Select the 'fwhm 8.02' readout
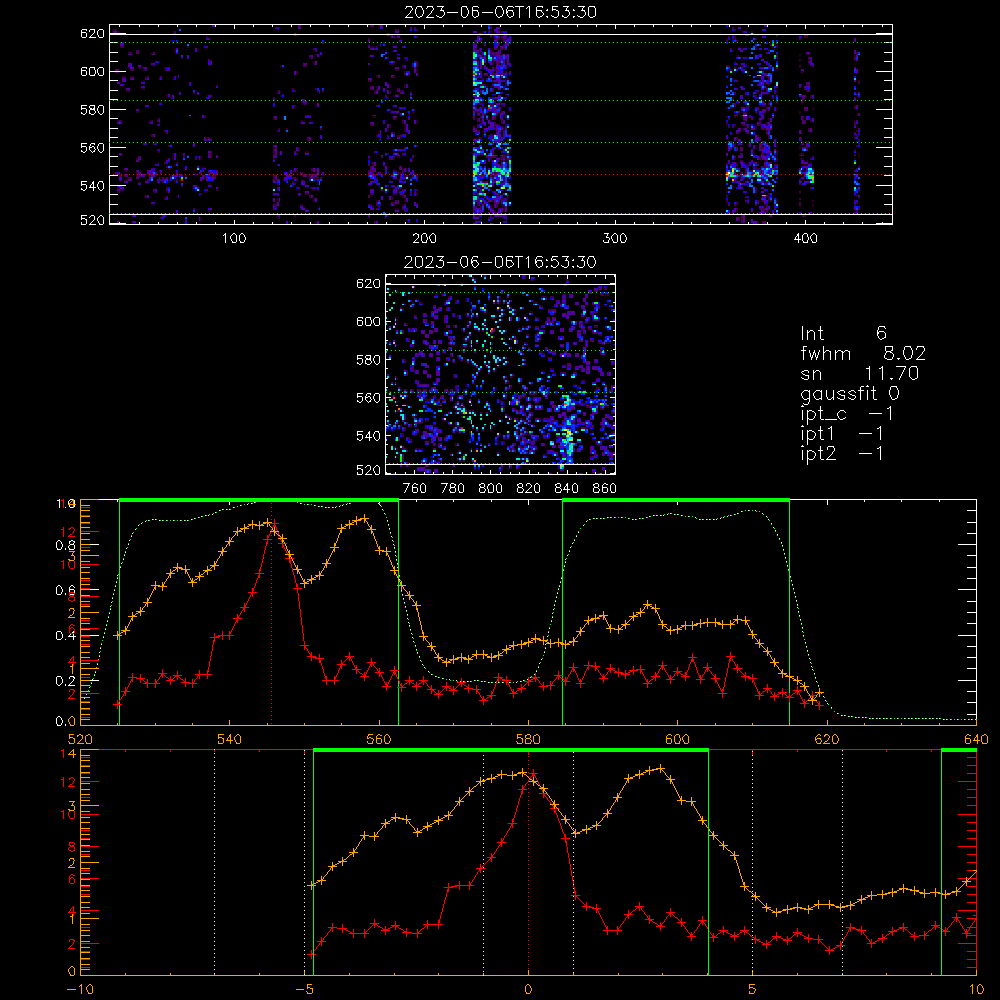Screen dimensions: 1000x1000 click(x=863, y=353)
